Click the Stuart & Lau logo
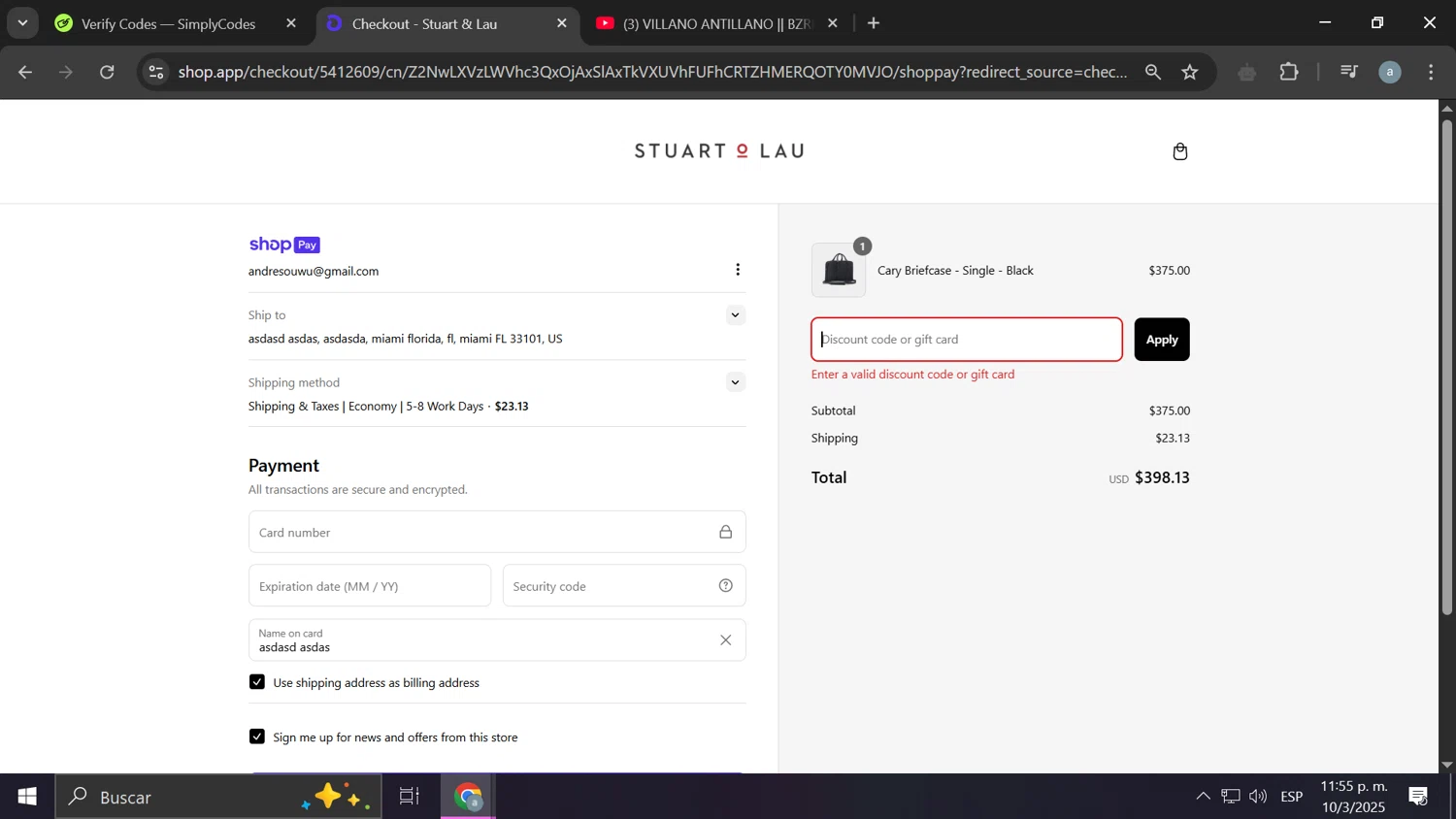This screenshot has height=819, width=1456. pos(719,151)
